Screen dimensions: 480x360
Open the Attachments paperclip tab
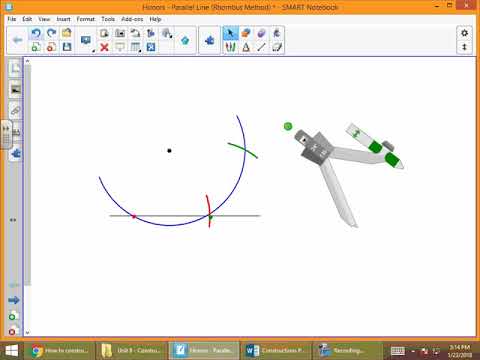point(15,110)
